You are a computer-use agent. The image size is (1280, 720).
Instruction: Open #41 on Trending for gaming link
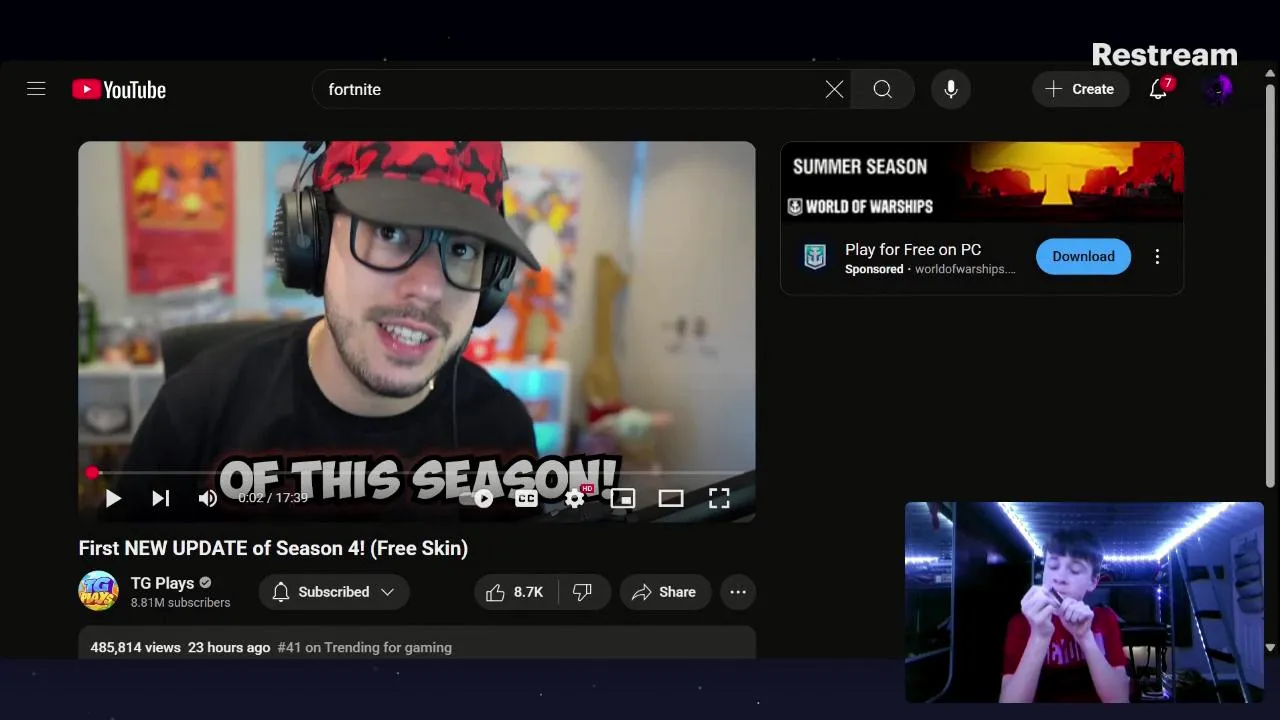[364, 647]
